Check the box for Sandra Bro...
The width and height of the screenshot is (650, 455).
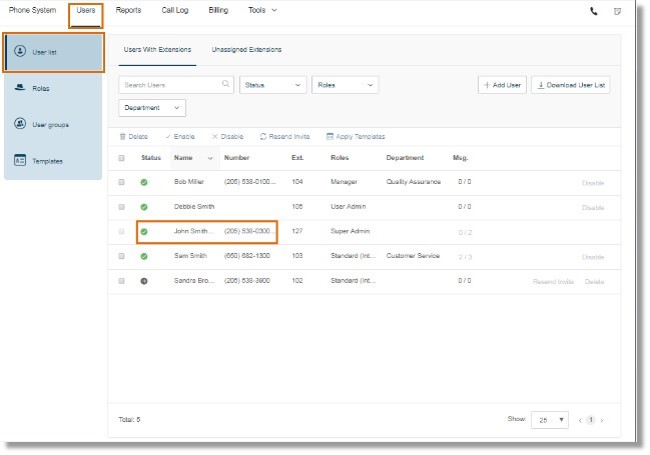[x=121, y=281]
